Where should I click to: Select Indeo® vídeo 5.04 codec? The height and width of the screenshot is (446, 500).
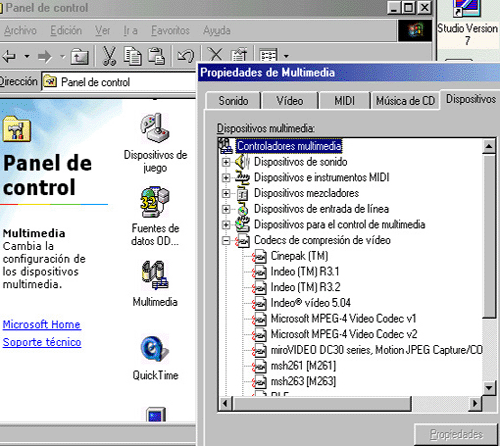(x=311, y=303)
